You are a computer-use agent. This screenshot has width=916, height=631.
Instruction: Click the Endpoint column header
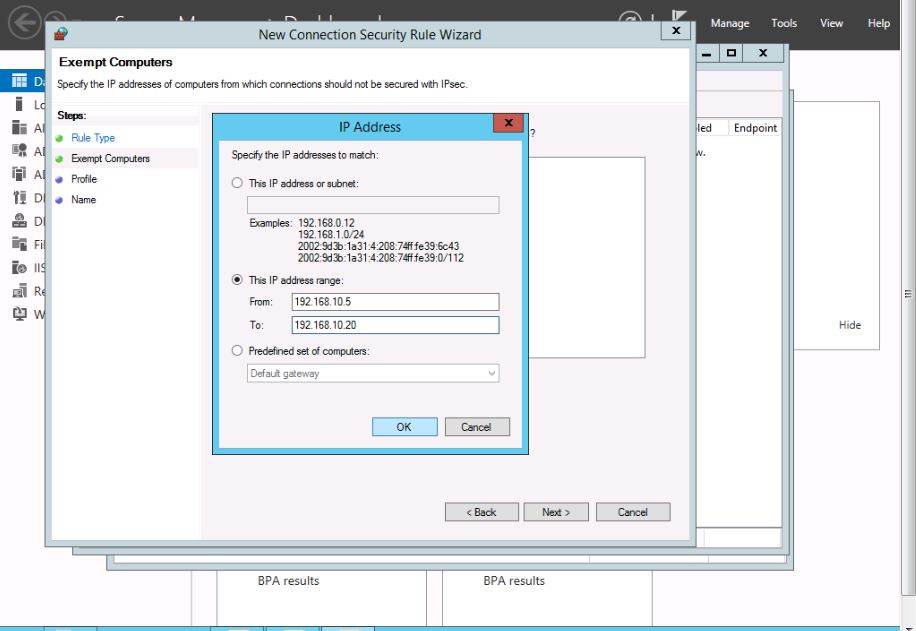755,128
